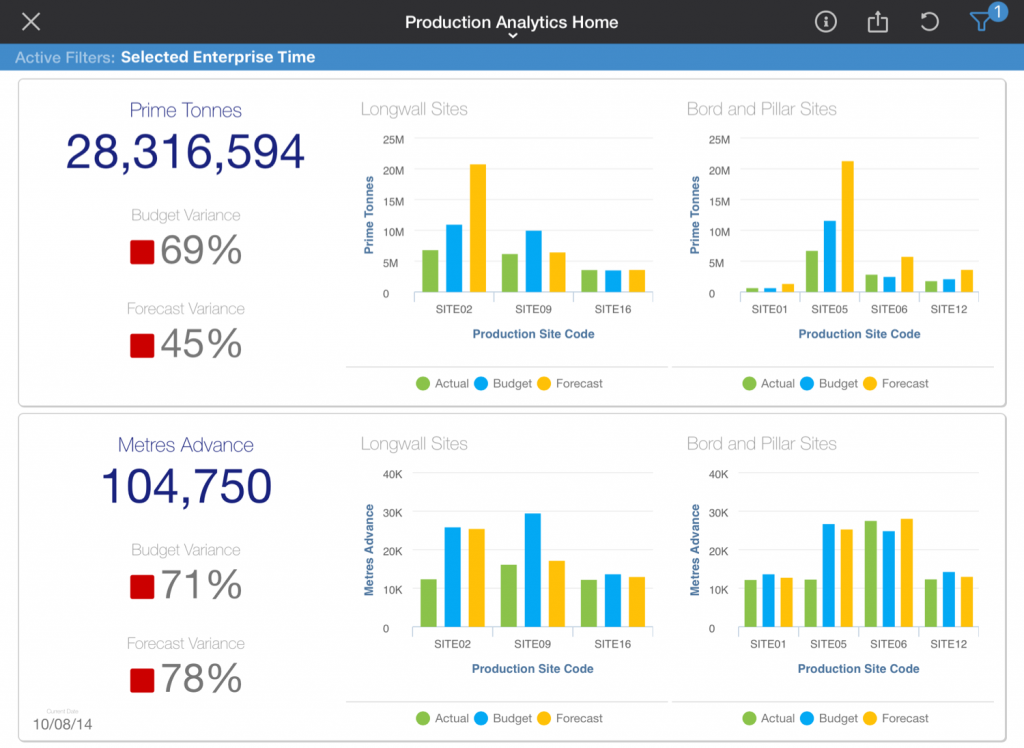Image resolution: width=1024 pixels, height=748 pixels.
Task: Select the Longwall Sites chart header
Action: tap(414, 109)
